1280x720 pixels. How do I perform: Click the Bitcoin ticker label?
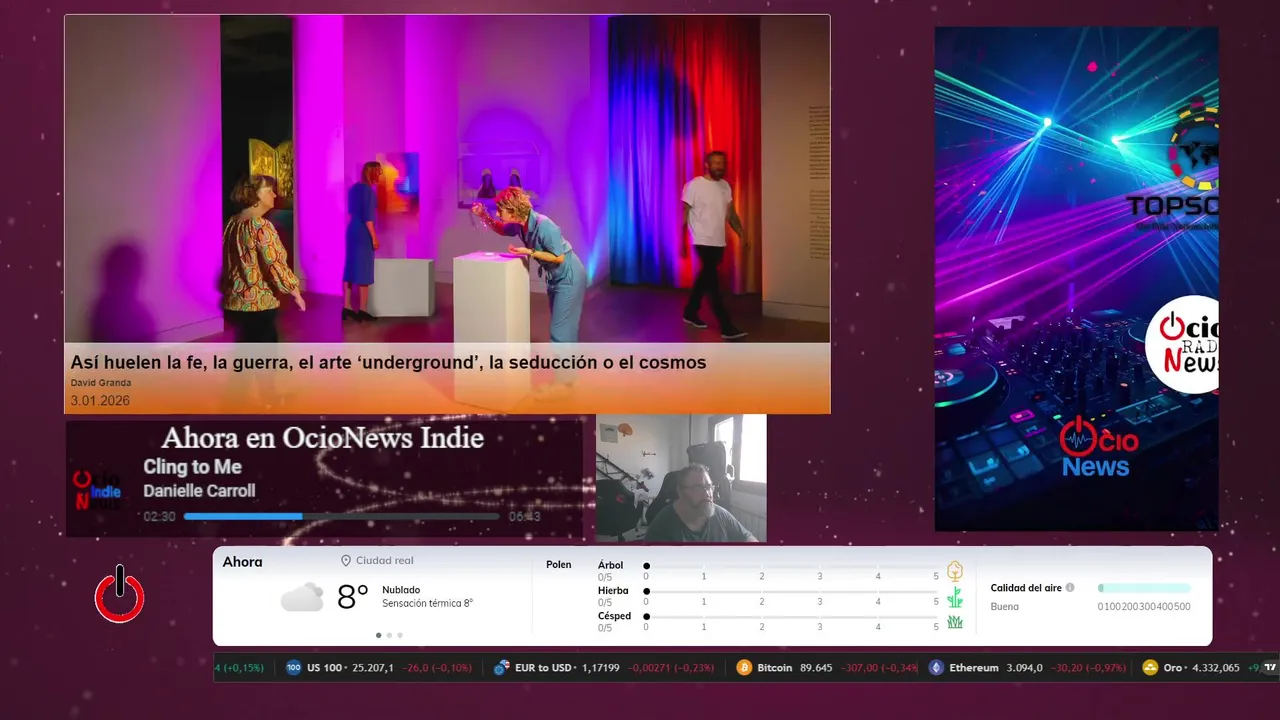(x=774, y=668)
